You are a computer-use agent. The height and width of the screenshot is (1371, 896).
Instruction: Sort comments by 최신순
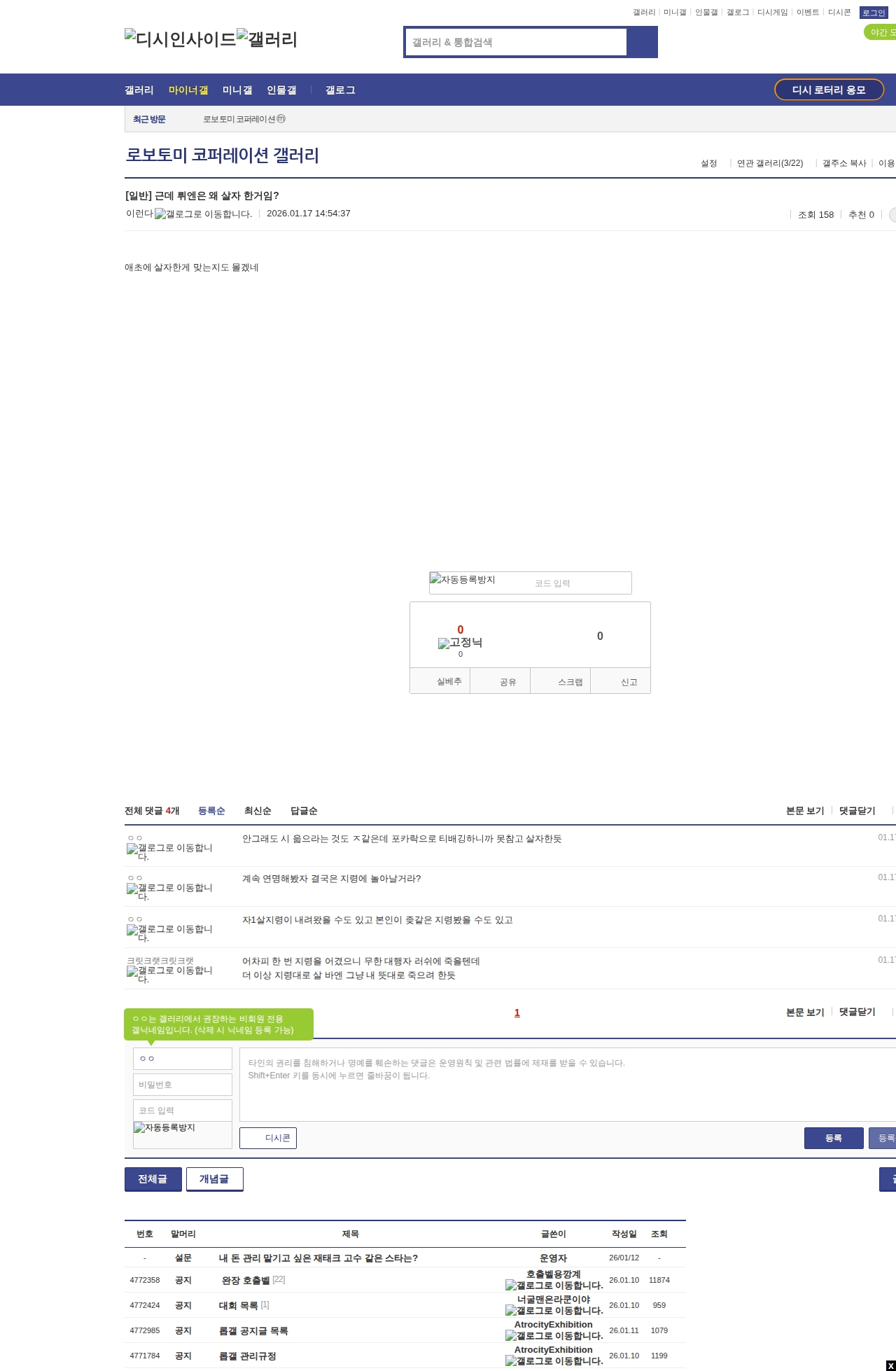click(258, 811)
